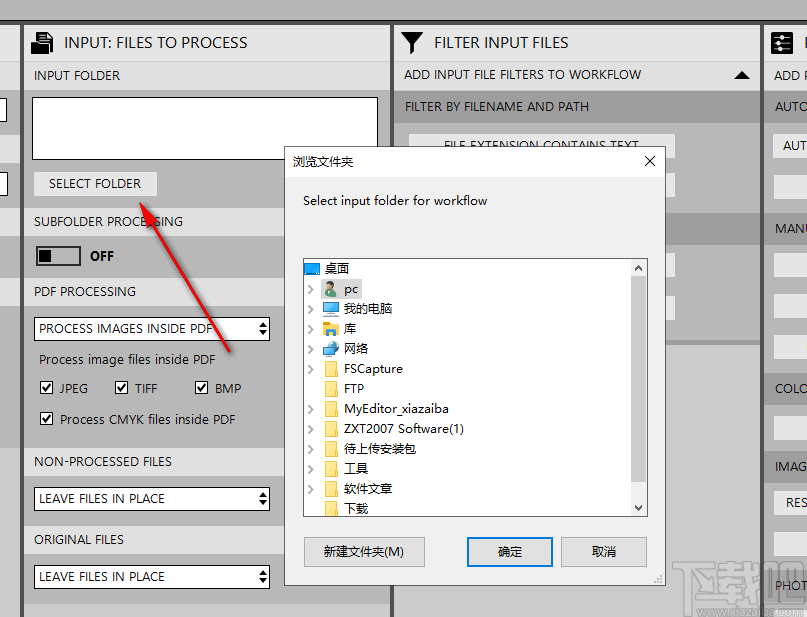Toggle Subfolder Processing switch
807x617 pixels.
point(58,256)
